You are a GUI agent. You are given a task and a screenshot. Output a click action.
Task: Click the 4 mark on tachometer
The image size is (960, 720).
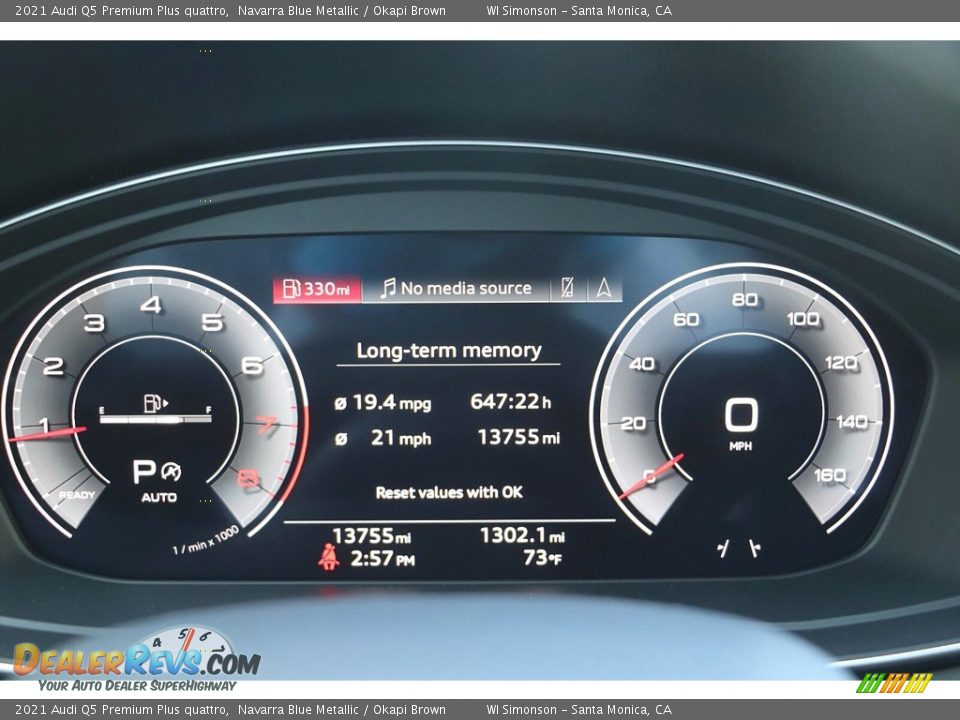coord(151,304)
